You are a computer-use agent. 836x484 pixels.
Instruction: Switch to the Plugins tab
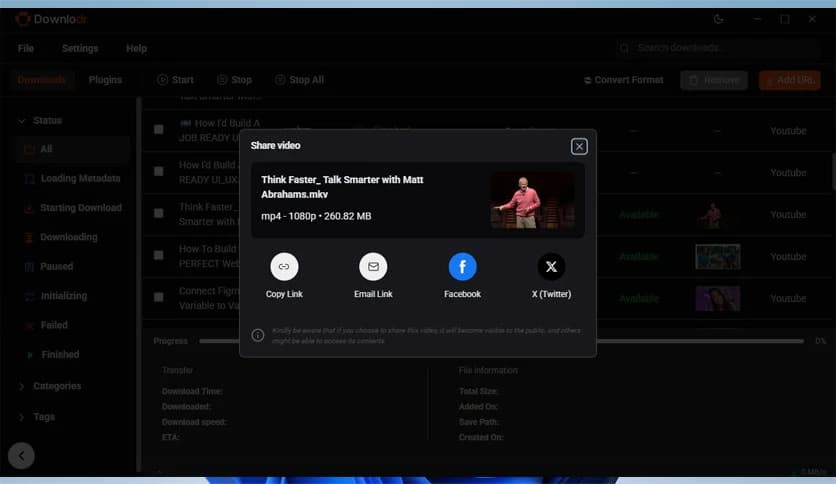point(105,80)
